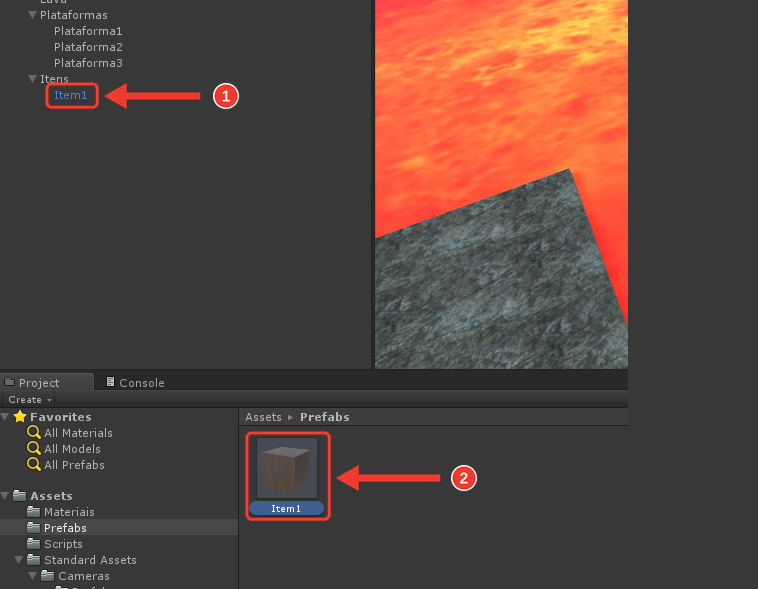Open the Scripts folder icon
Screen dimensions: 758x589
33,544
